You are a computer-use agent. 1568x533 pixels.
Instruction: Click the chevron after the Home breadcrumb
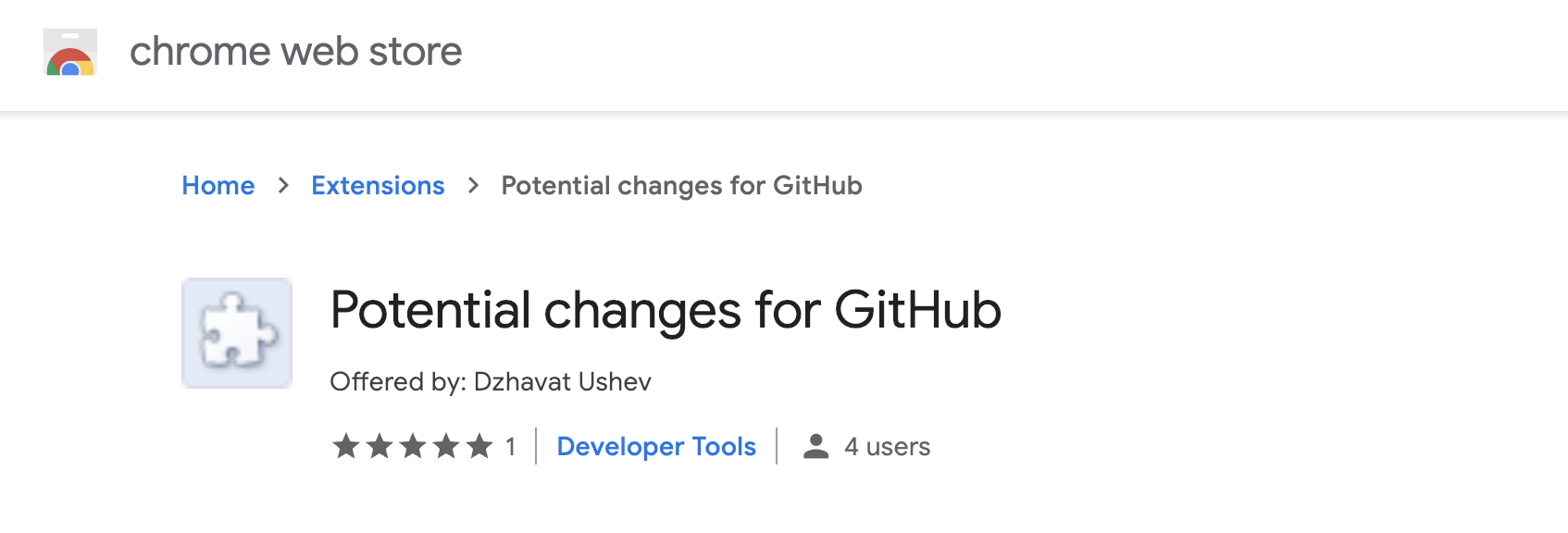pos(283,186)
